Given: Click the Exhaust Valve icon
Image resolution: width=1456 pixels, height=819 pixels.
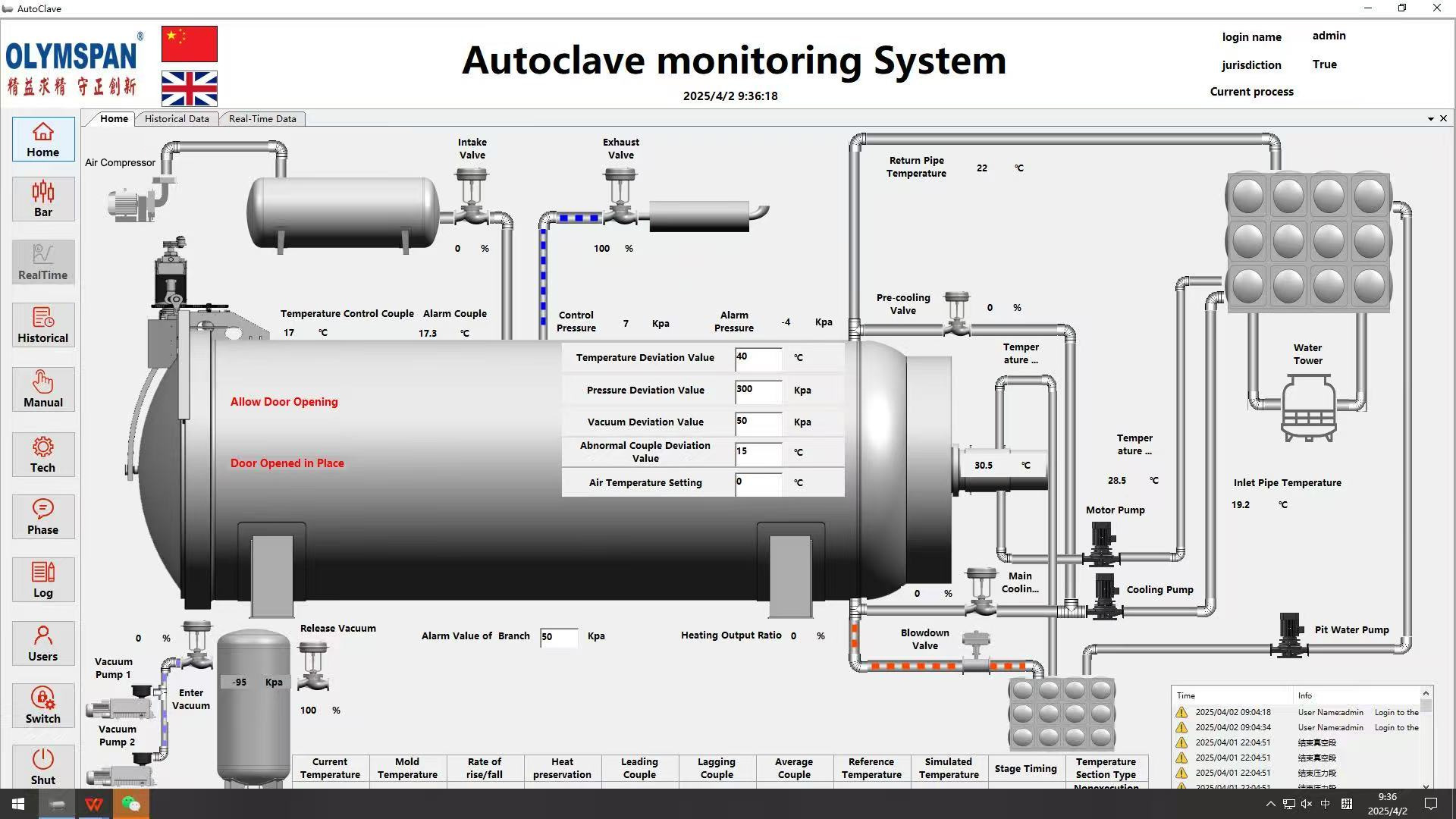Looking at the screenshot, I should coord(620,196).
